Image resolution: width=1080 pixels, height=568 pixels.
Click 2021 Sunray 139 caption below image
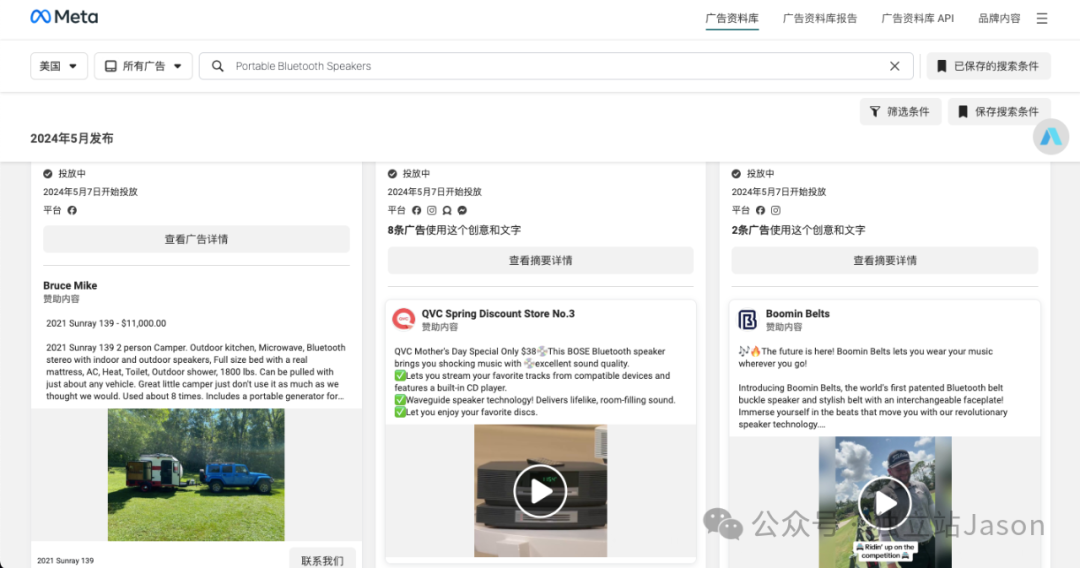(x=65, y=560)
